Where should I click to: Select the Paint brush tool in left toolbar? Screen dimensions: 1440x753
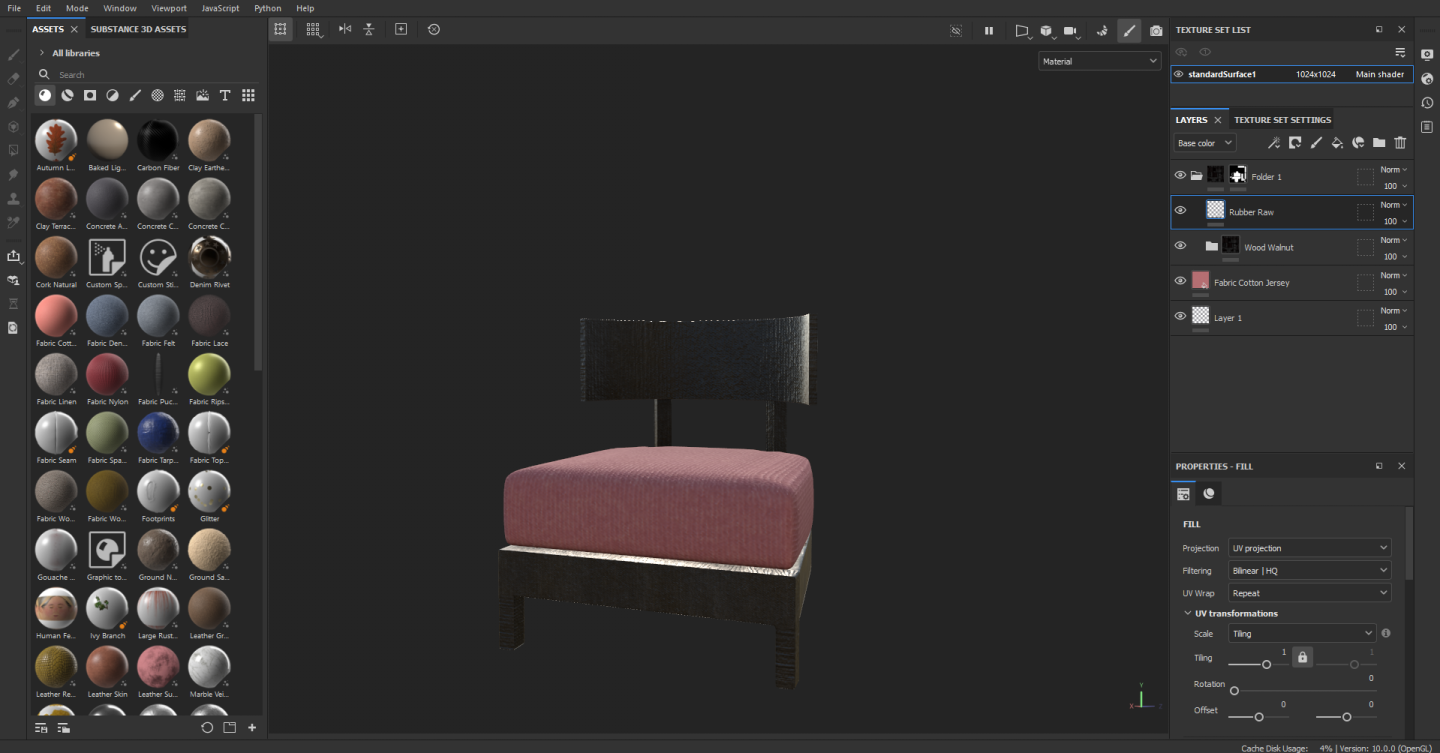(x=14, y=54)
